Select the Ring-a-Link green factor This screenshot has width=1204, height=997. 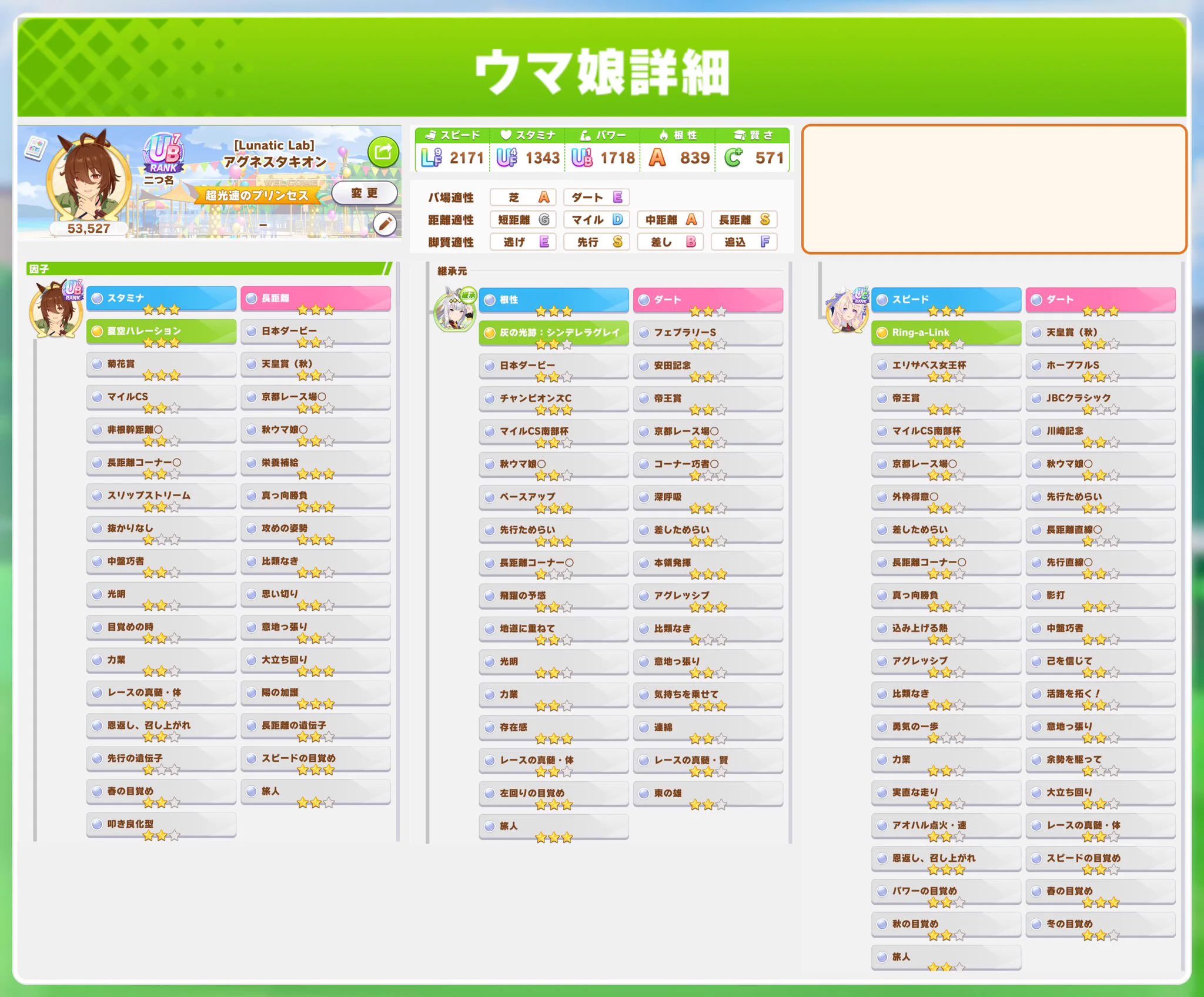tap(947, 333)
